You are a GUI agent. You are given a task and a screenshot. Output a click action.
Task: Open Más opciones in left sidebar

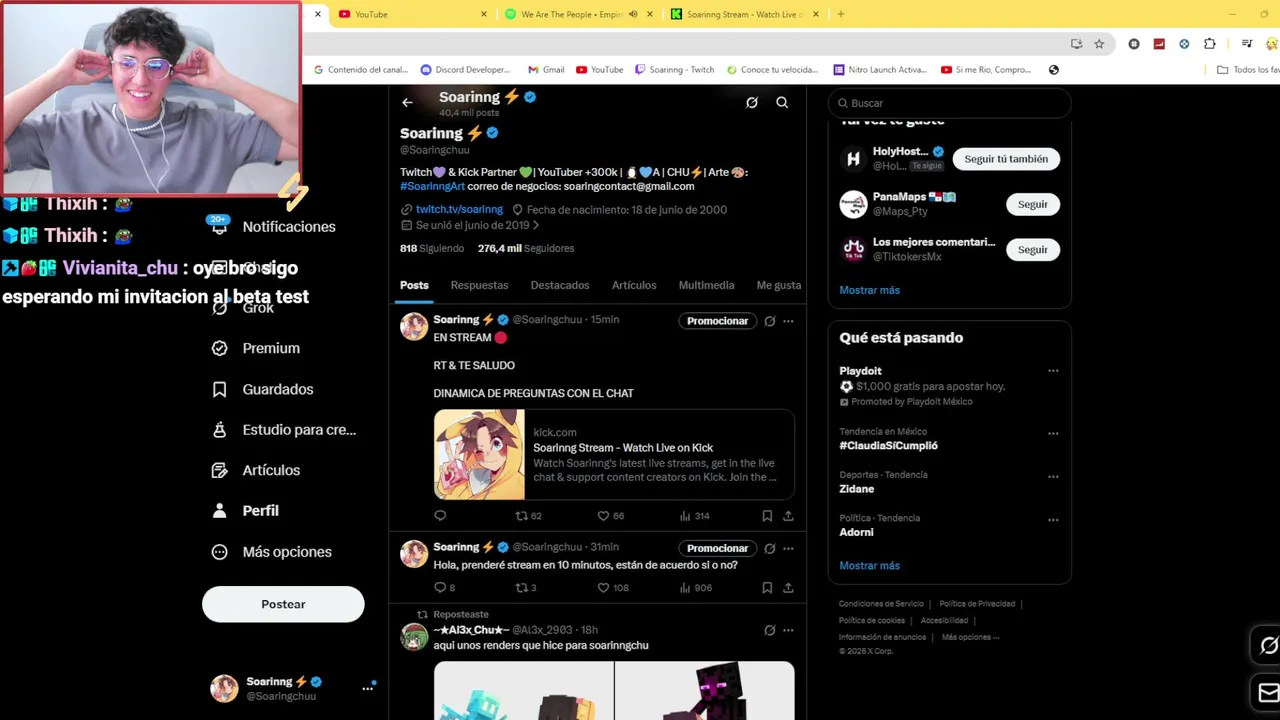point(272,552)
